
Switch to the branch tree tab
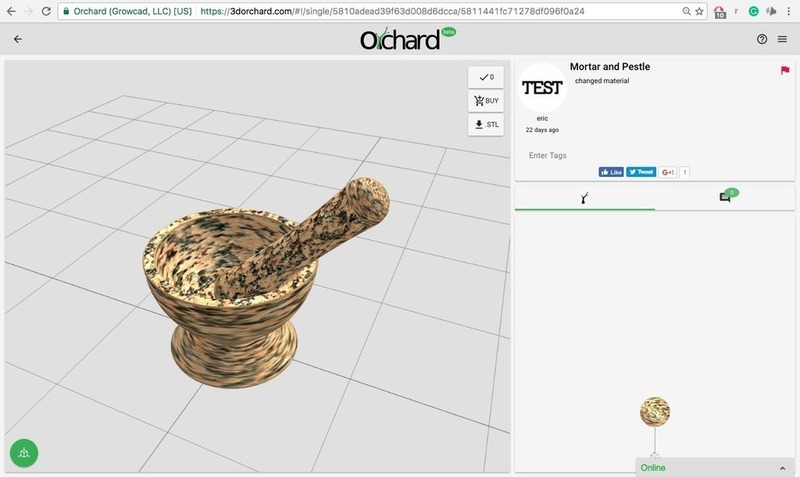coord(585,198)
